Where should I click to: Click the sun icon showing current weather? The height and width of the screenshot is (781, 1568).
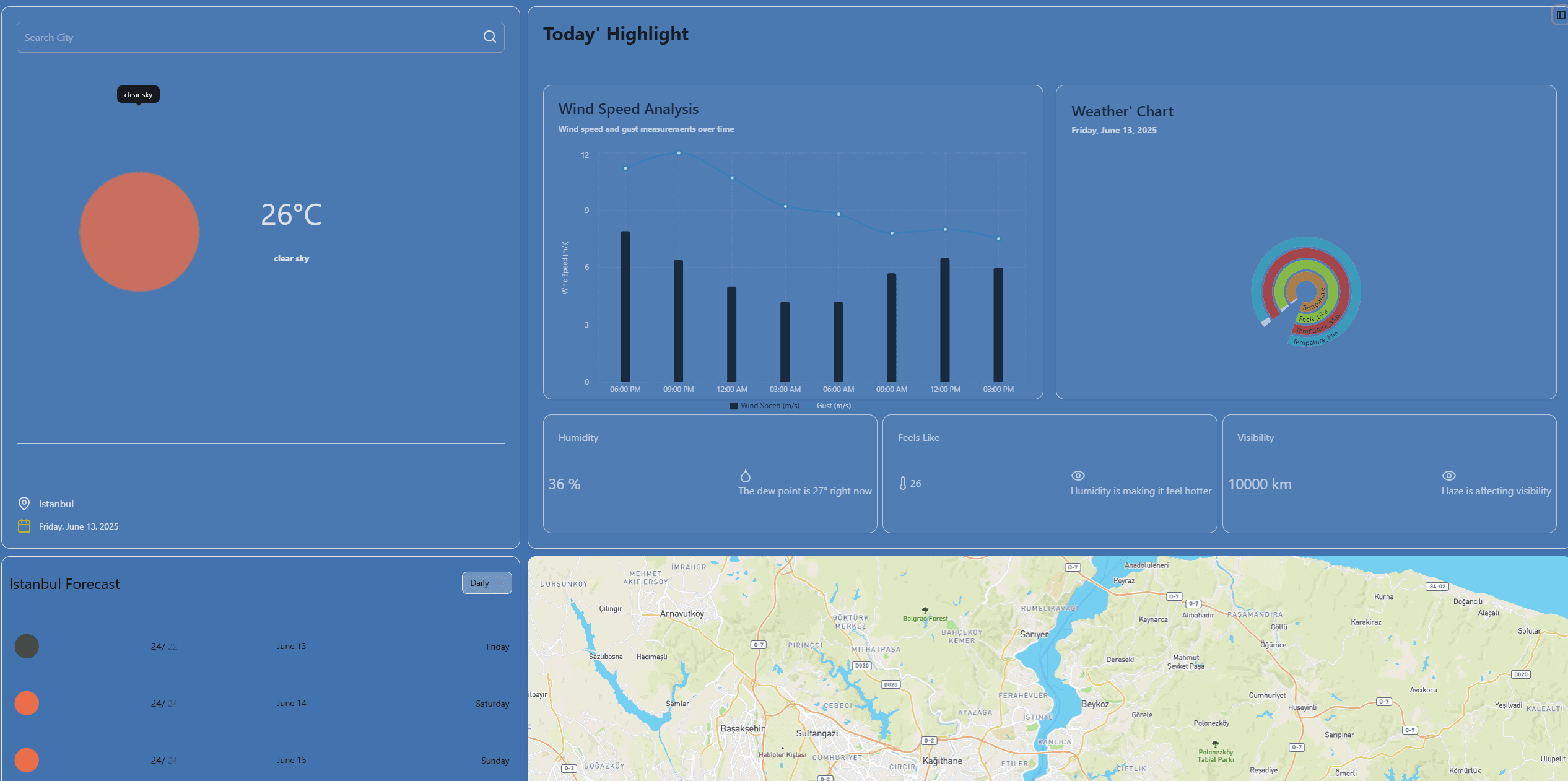coord(138,232)
